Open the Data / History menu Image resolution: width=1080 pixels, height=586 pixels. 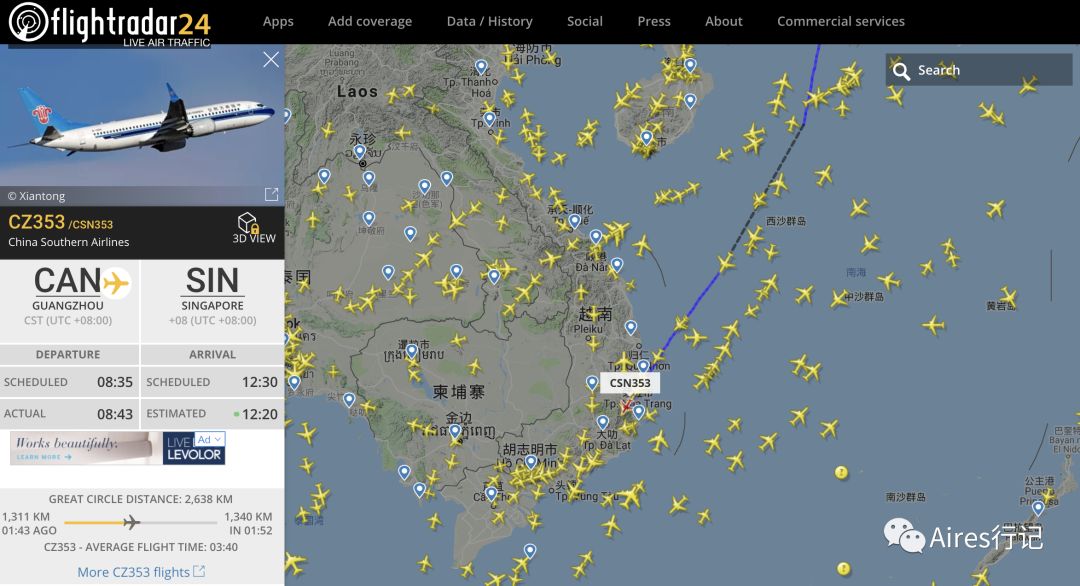tap(490, 21)
